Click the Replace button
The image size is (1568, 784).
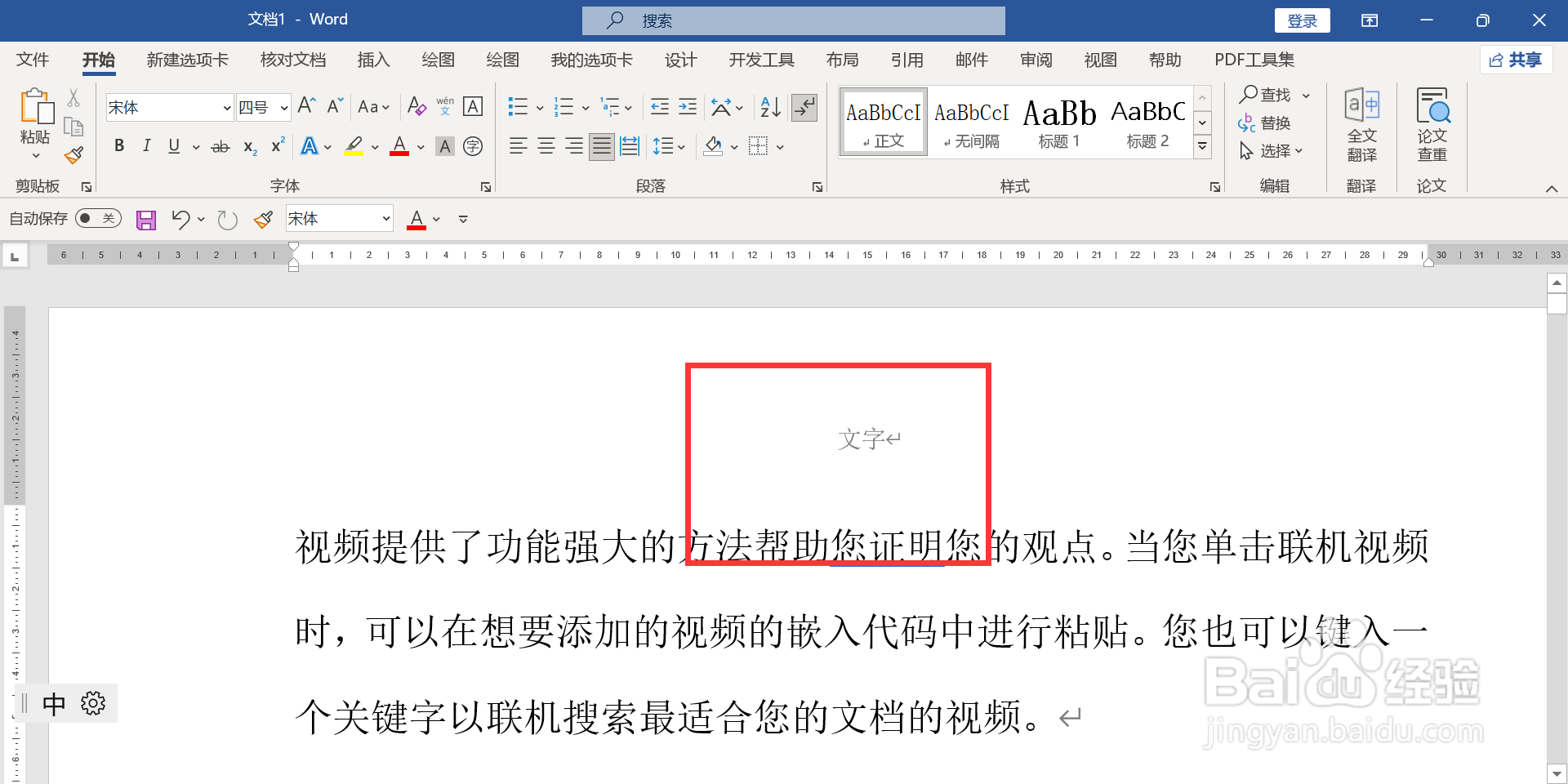[x=1264, y=123]
